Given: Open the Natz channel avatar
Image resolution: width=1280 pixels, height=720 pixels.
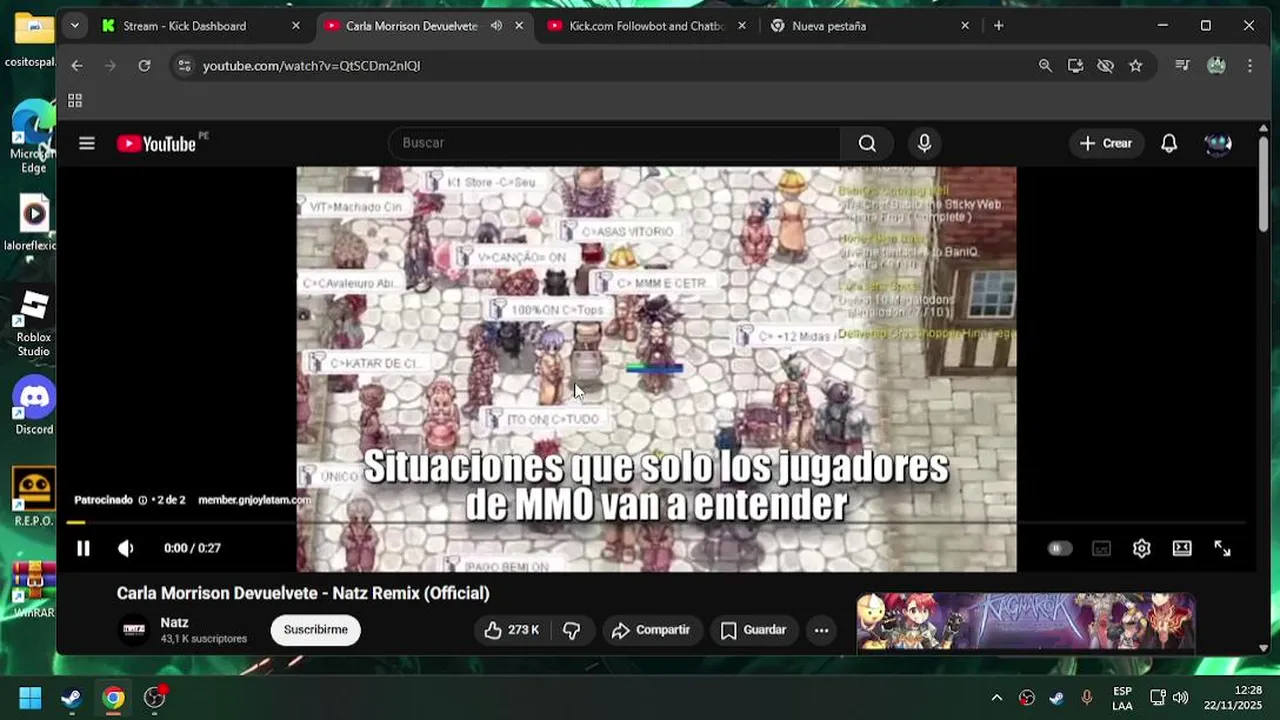Looking at the screenshot, I should tap(134, 630).
